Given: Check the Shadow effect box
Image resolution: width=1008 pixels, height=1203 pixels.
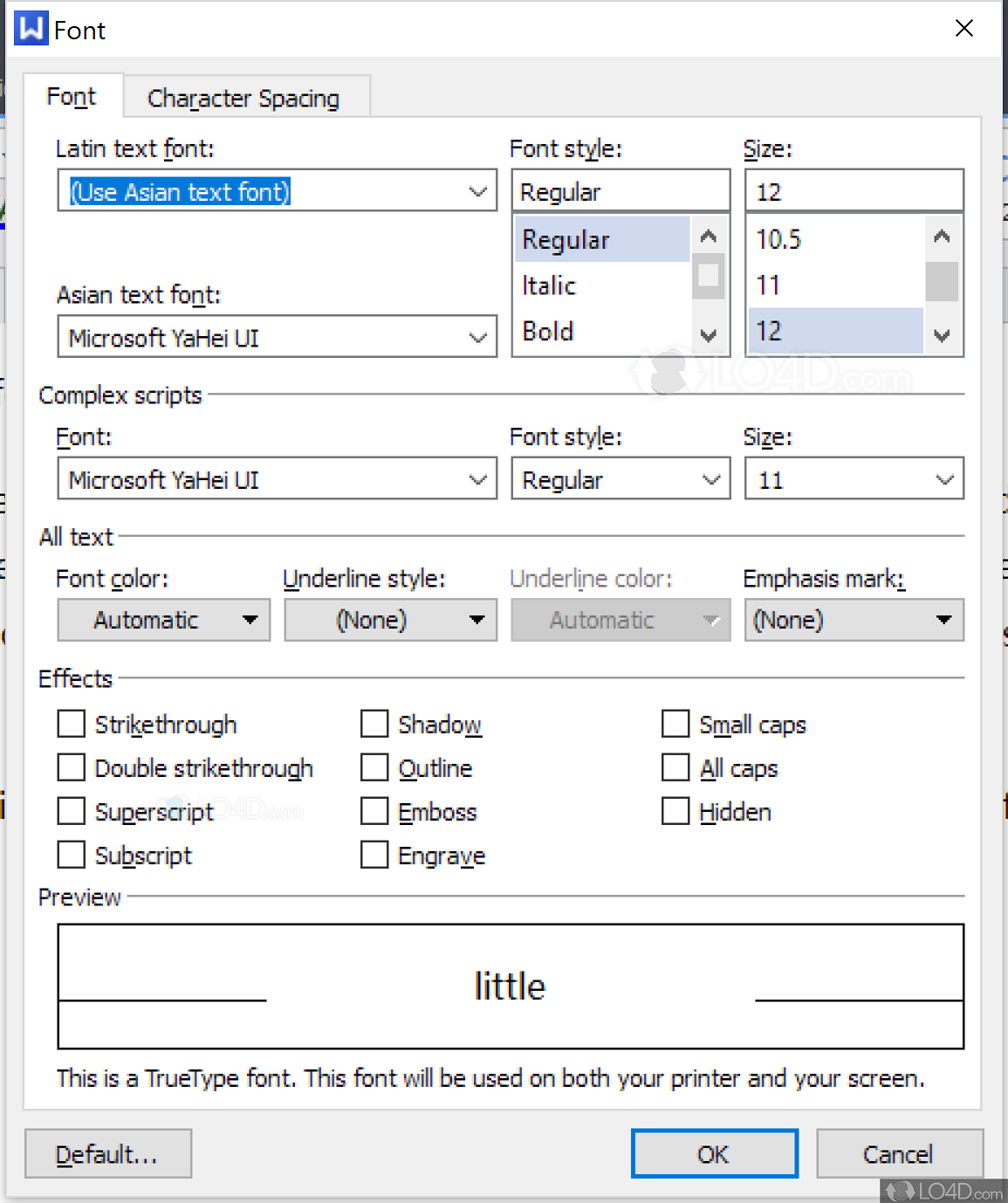Looking at the screenshot, I should tap(374, 724).
